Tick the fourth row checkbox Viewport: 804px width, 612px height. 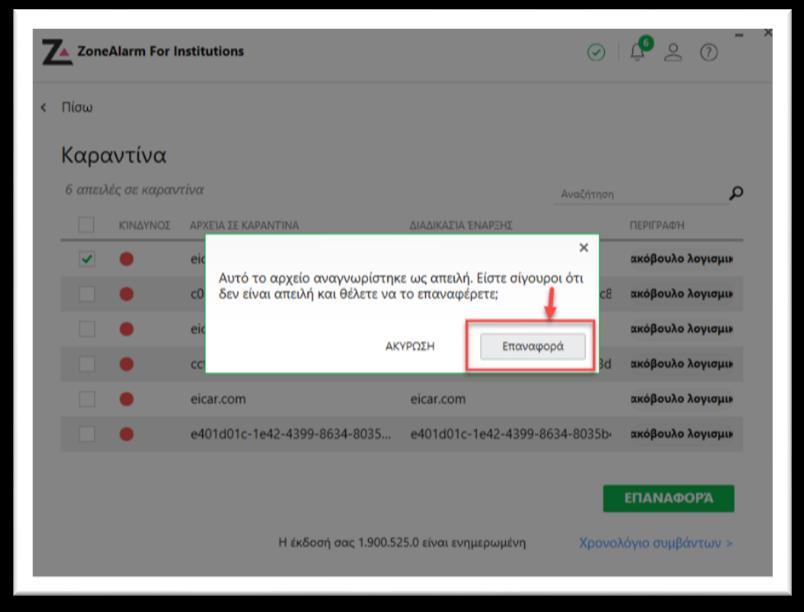(x=87, y=364)
